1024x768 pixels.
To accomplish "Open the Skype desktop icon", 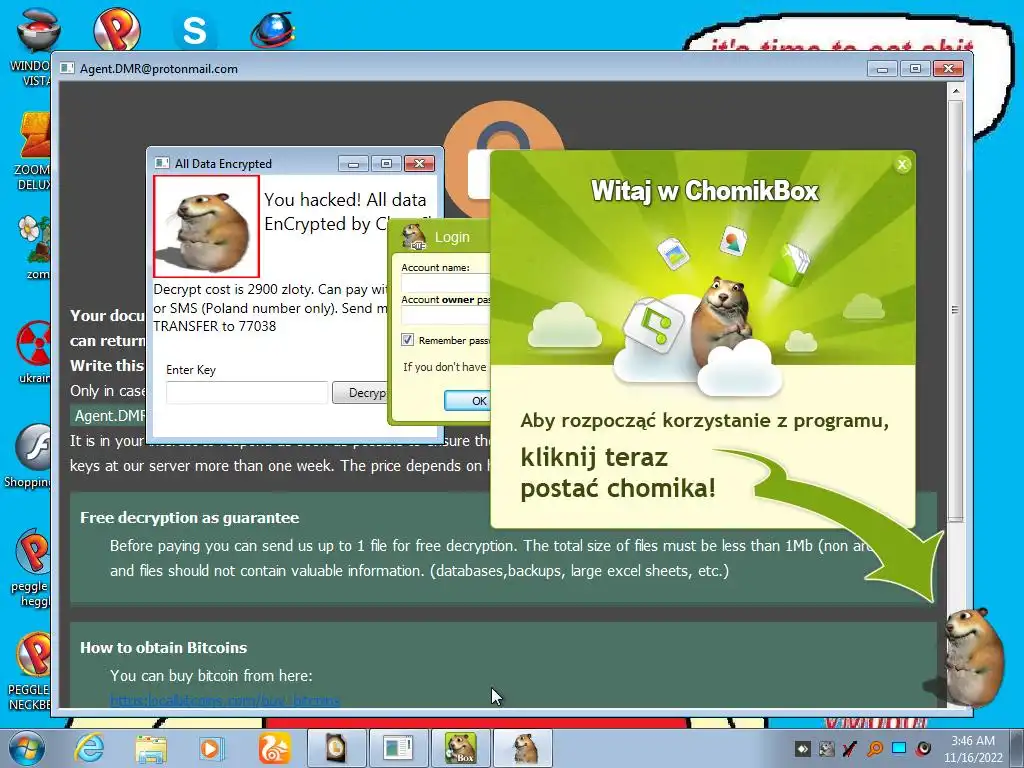I will coord(194,30).
